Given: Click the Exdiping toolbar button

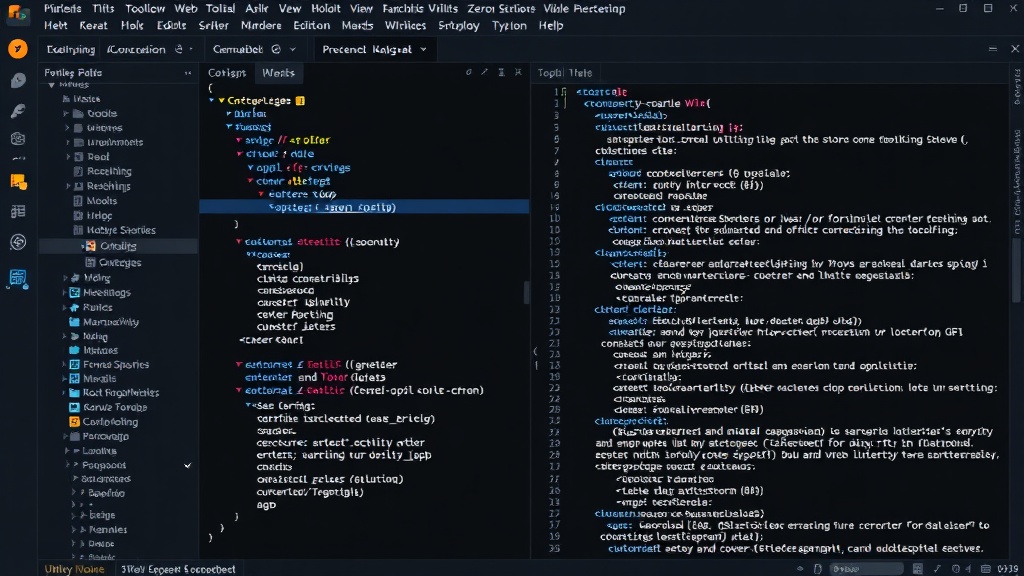Looking at the screenshot, I should click(x=71, y=49).
